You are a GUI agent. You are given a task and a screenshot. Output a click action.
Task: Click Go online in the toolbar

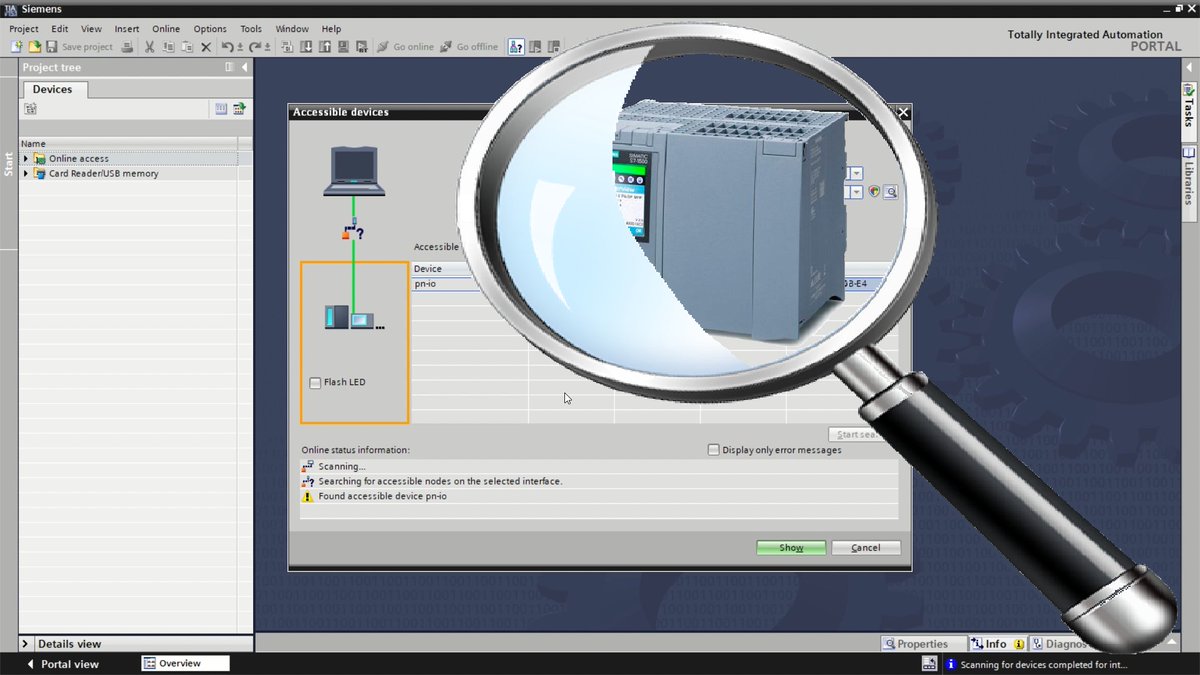pyautogui.click(x=405, y=47)
